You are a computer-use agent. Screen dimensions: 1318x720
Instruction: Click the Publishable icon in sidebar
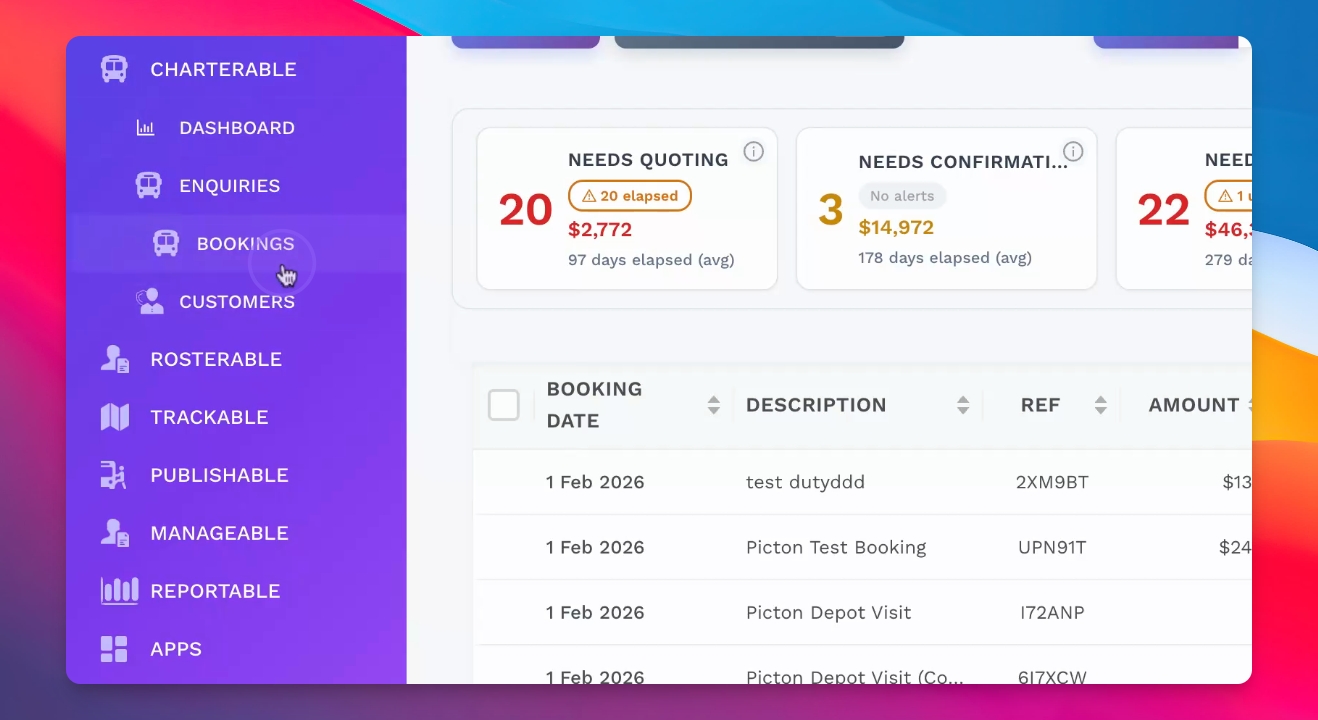click(114, 475)
